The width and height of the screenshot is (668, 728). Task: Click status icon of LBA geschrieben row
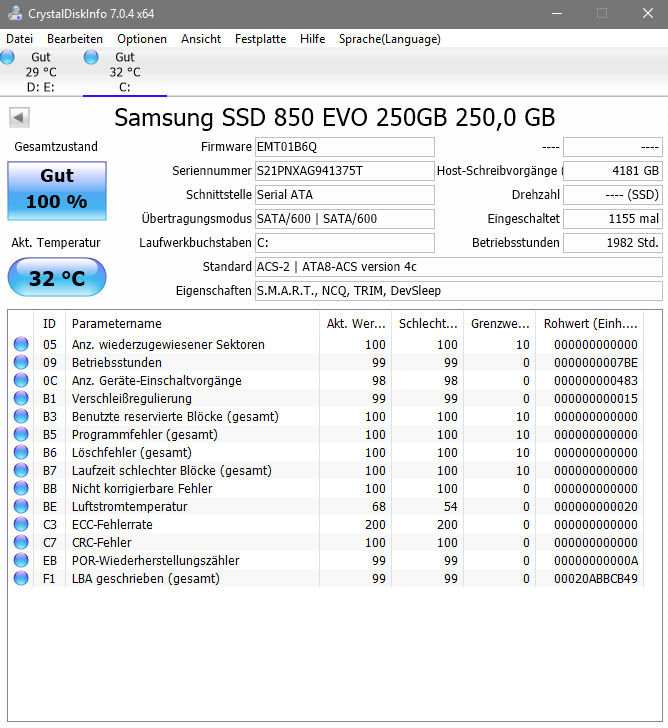[21, 578]
